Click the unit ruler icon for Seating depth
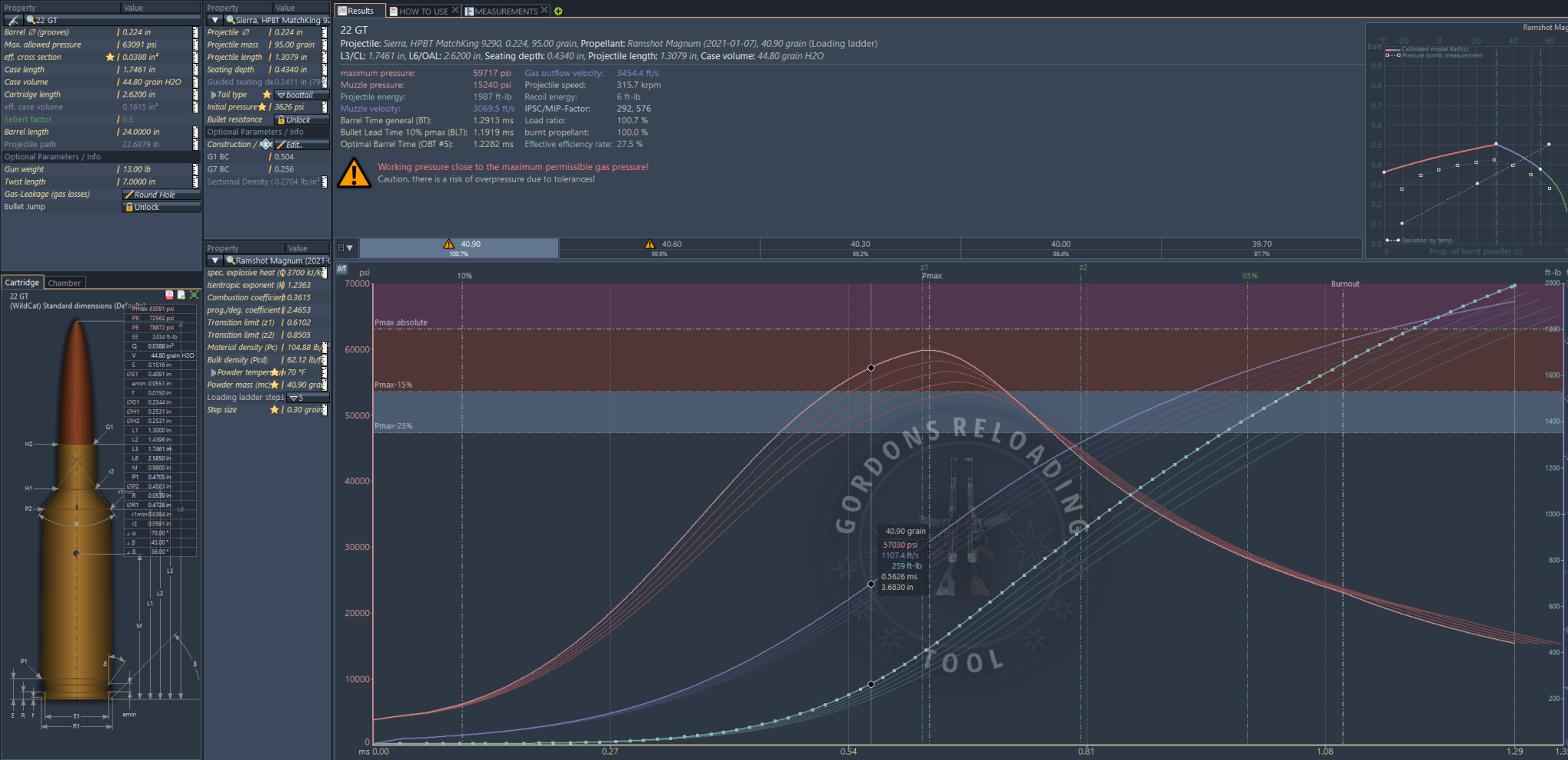The width and height of the screenshot is (1568, 760). click(325, 69)
